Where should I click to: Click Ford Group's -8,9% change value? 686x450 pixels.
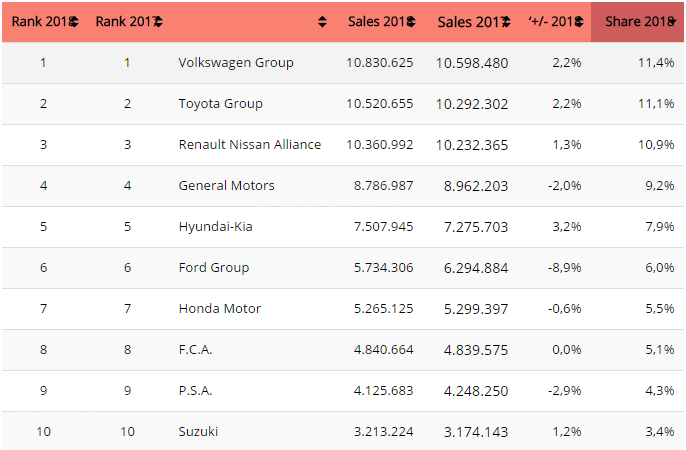(x=564, y=268)
